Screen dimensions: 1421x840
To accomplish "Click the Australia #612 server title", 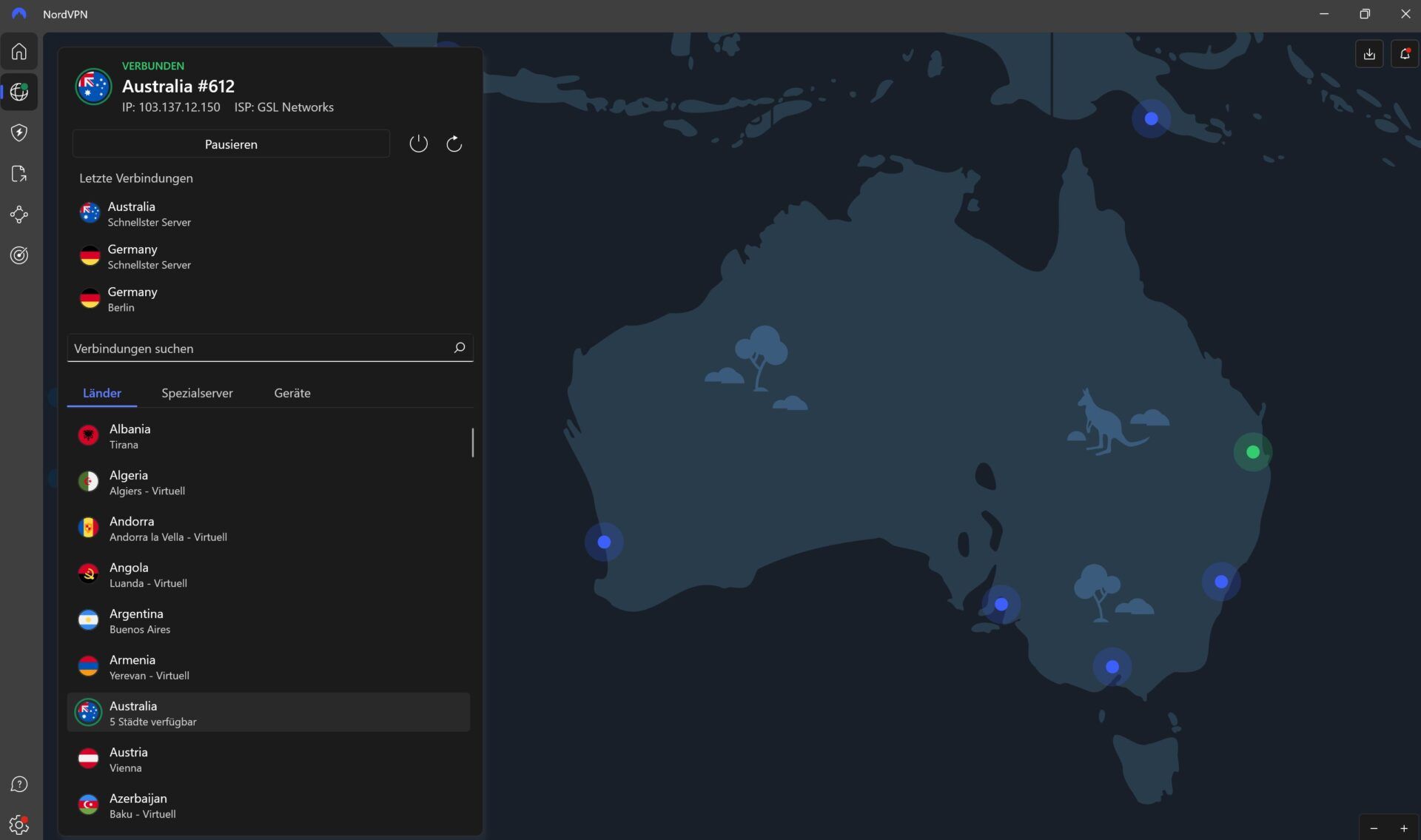I will [178, 86].
